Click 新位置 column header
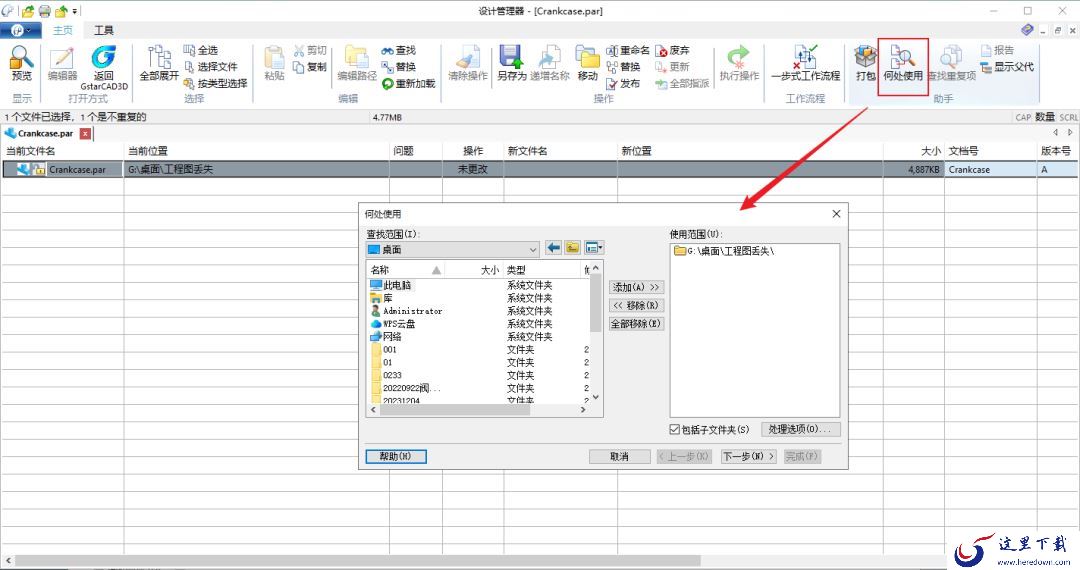 [x=750, y=151]
